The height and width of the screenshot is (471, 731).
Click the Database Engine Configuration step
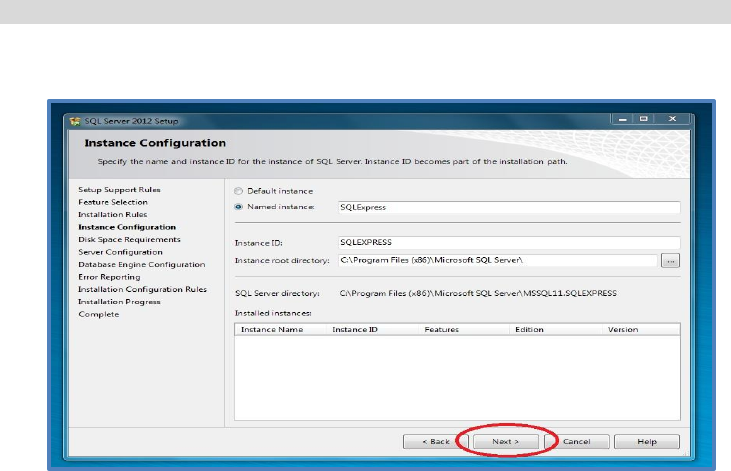(142, 264)
